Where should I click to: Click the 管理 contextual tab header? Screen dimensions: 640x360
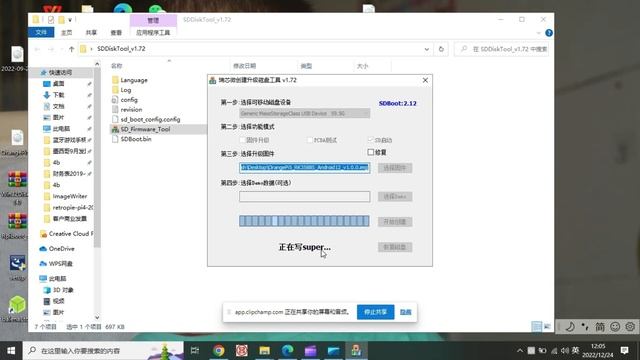pos(153,20)
